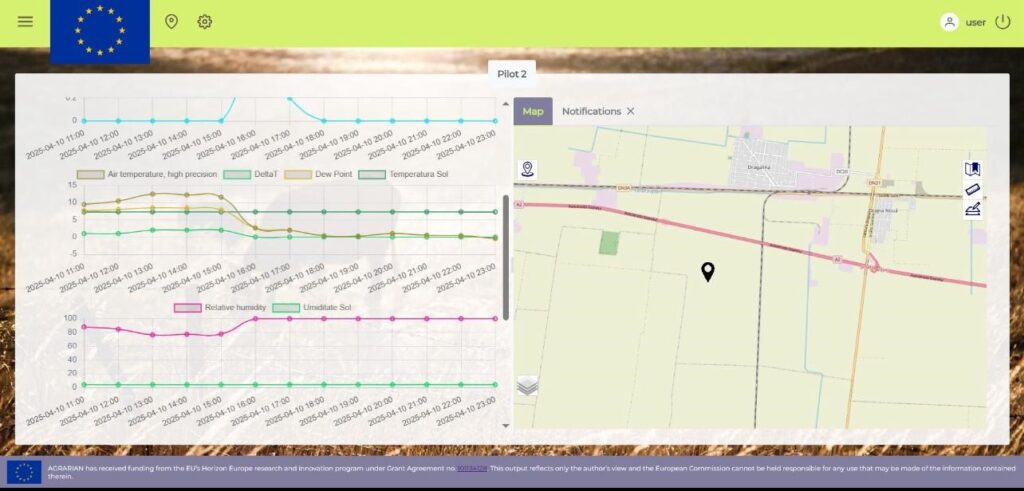Click the map locate pin button
Viewport: 1024px width, 491px height.
click(527, 169)
